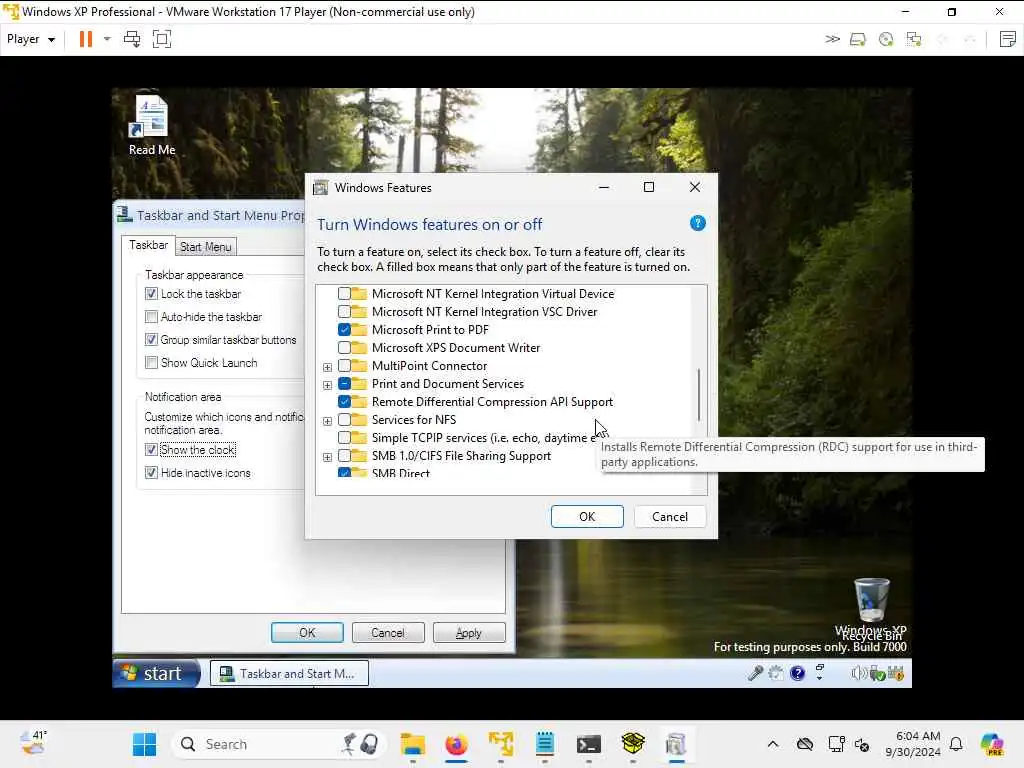The width and height of the screenshot is (1024, 768).
Task: Open the yellow box app on host taskbar
Action: point(633,744)
